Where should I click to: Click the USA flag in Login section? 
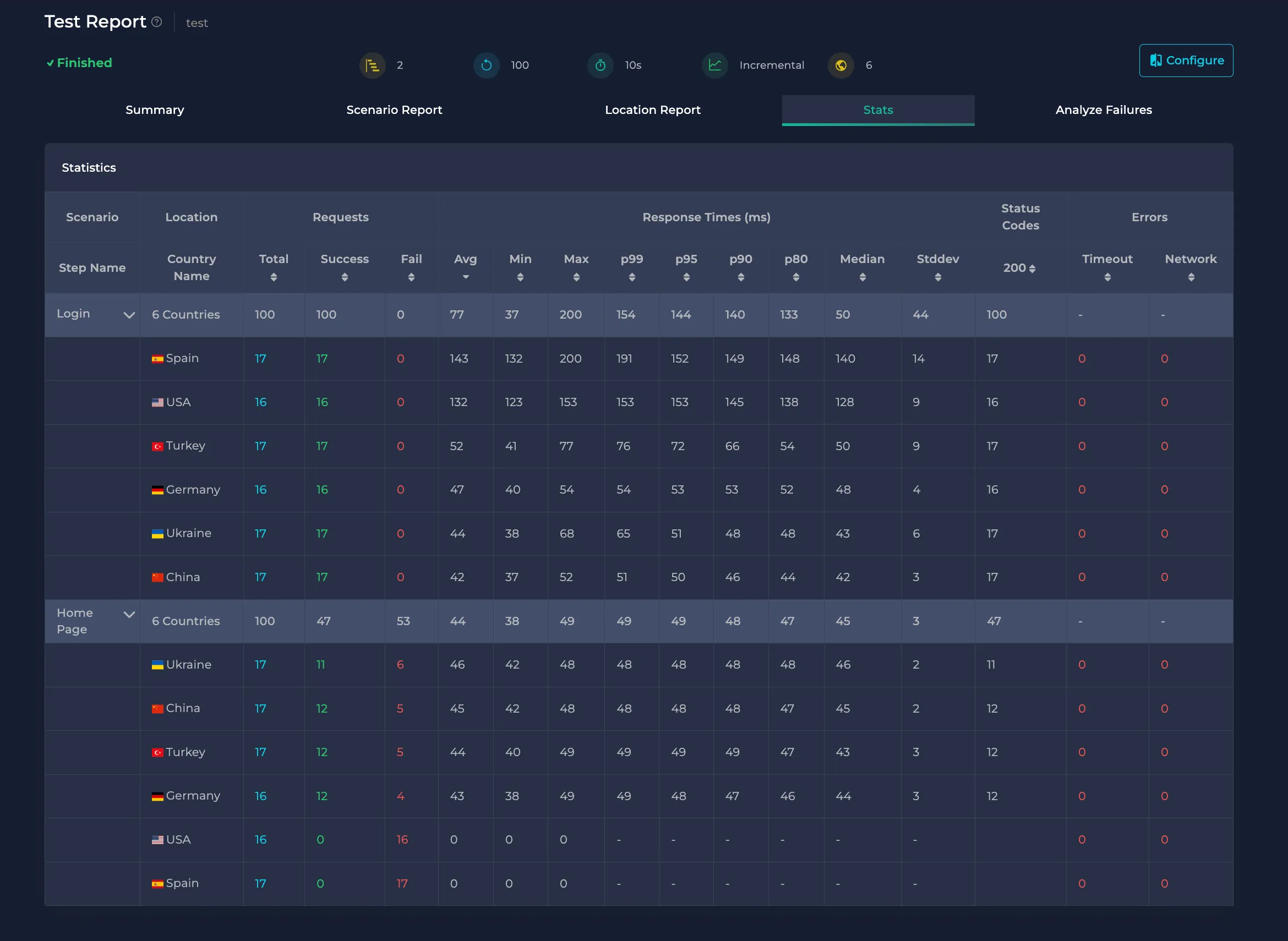click(158, 403)
